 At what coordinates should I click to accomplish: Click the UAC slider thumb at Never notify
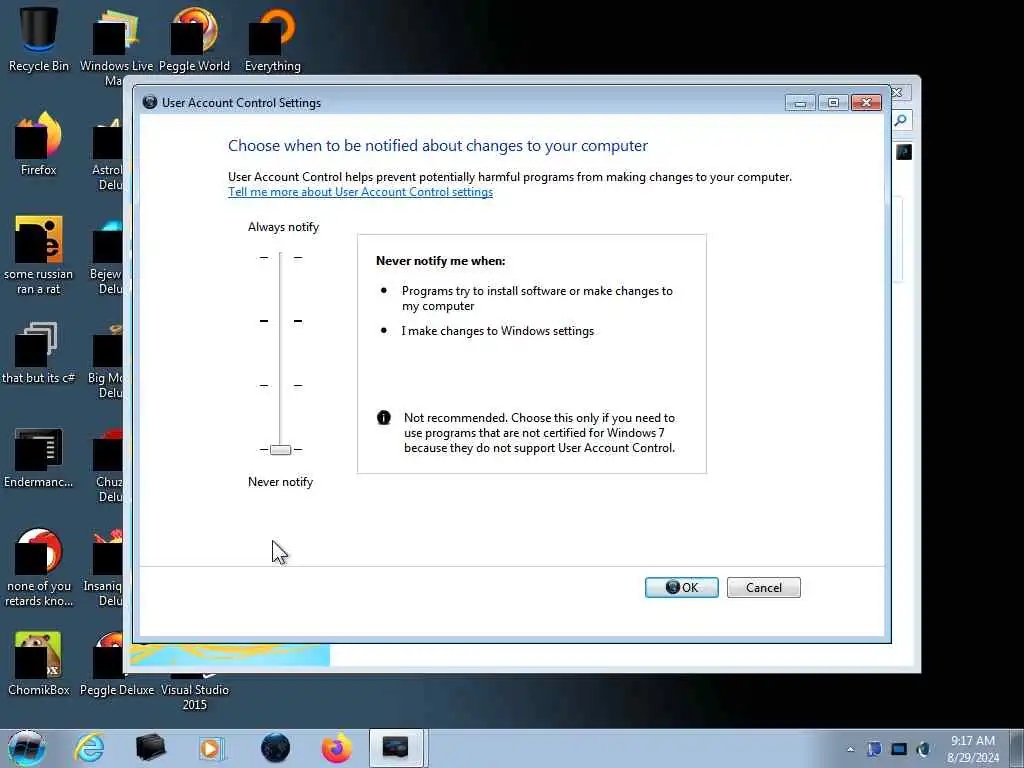click(280, 449)
